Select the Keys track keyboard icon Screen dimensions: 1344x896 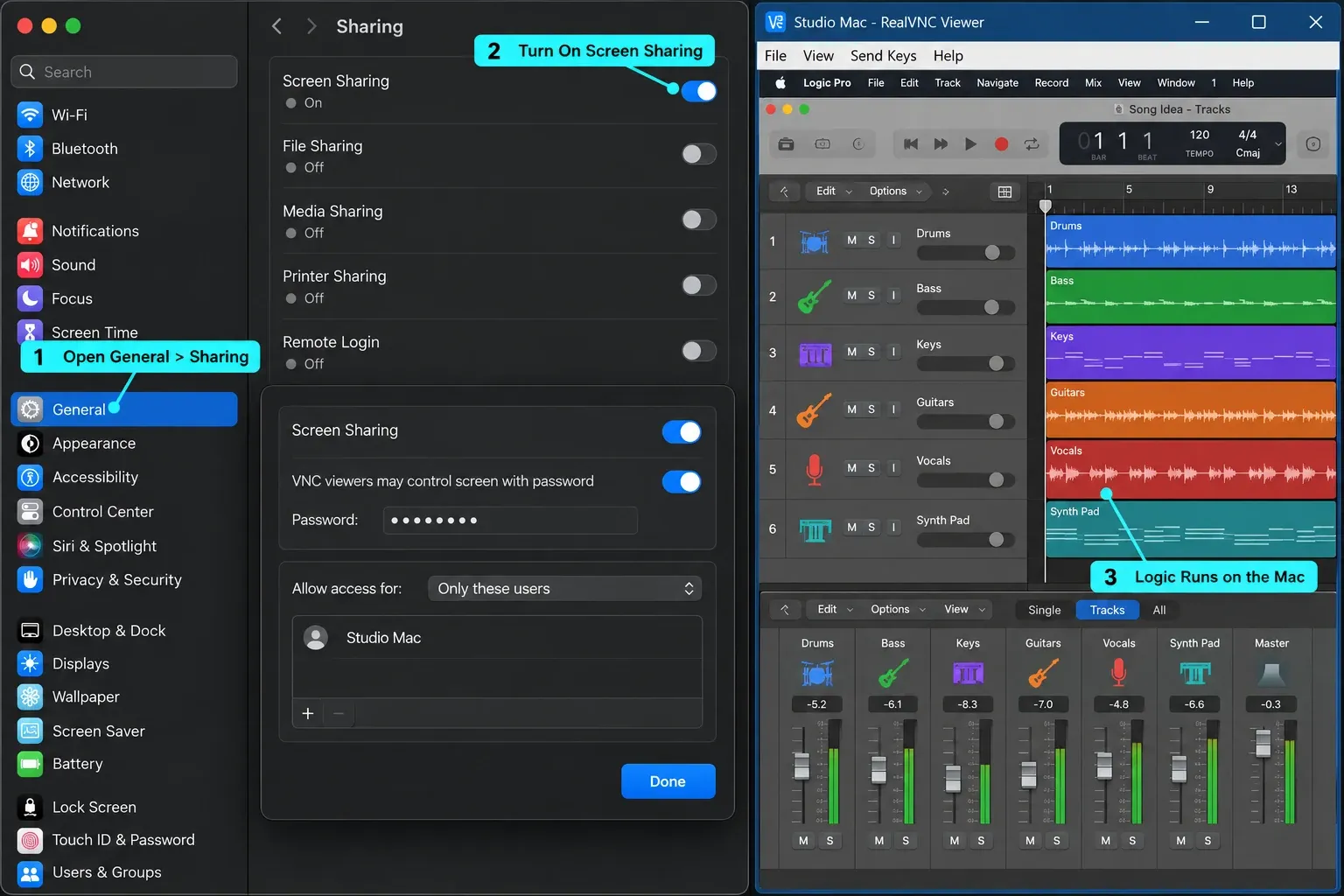coord(815,353)
